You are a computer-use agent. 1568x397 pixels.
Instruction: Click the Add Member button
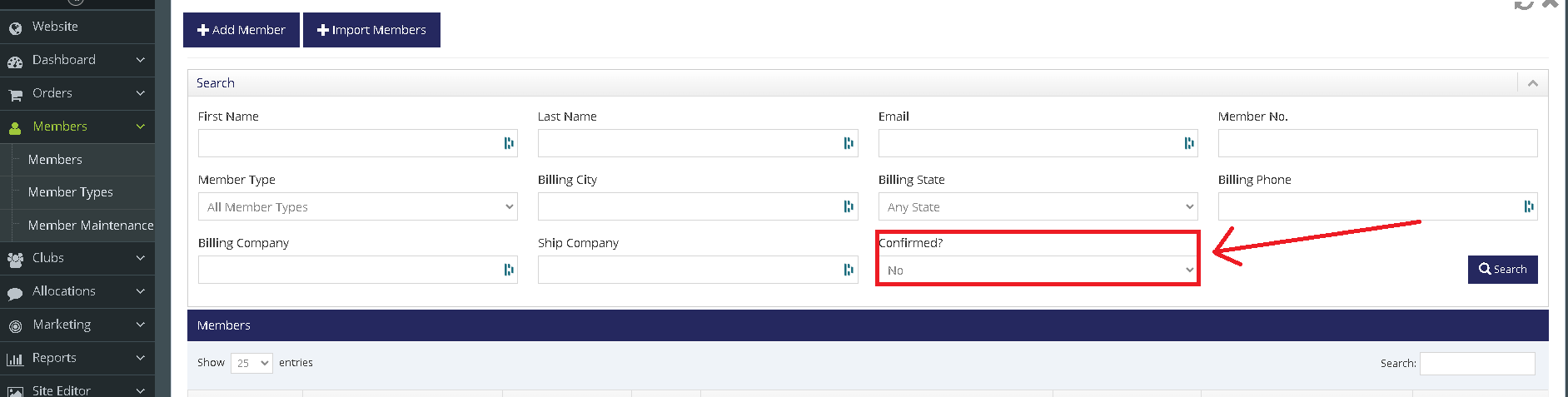(241, 30)
